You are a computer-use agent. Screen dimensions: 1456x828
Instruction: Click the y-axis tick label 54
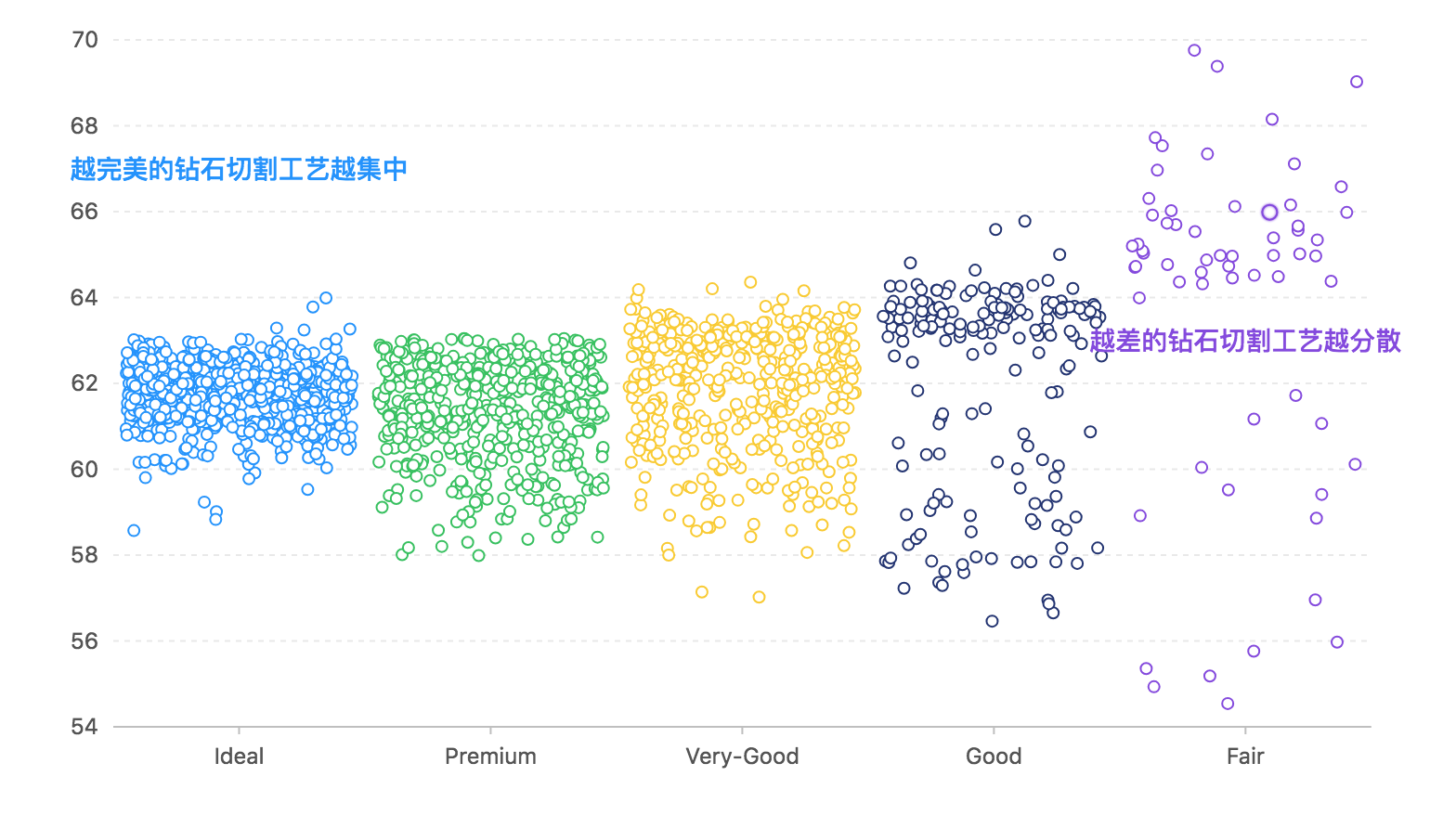click(x=84, y=727)
